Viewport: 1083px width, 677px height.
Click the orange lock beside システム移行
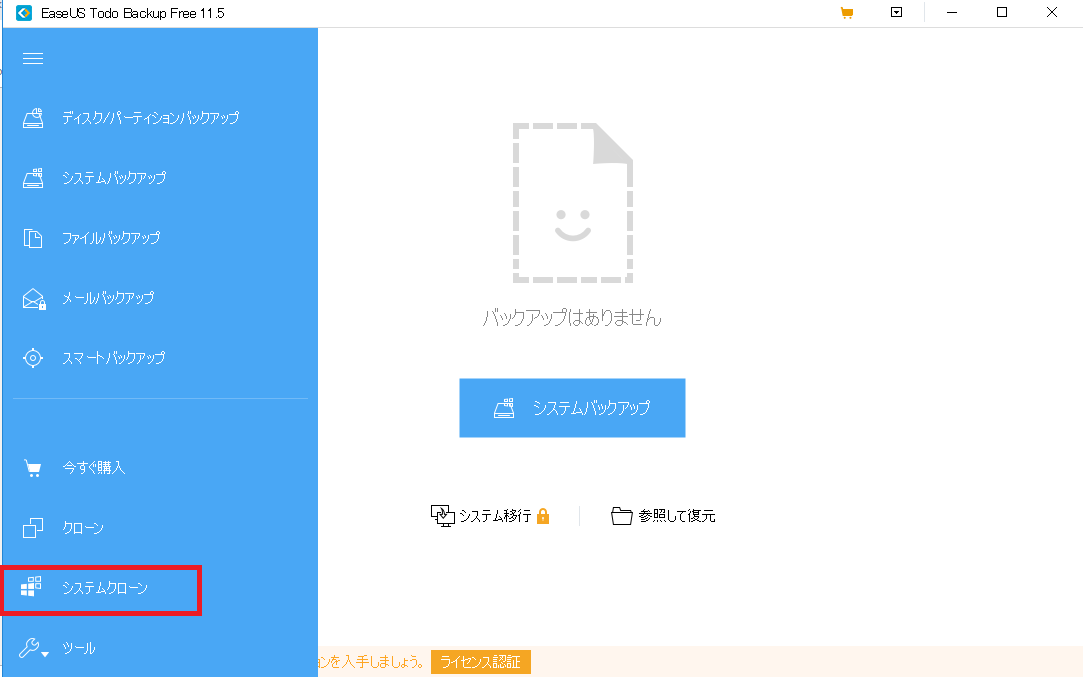pyautogui.click(x=543, y=516)
